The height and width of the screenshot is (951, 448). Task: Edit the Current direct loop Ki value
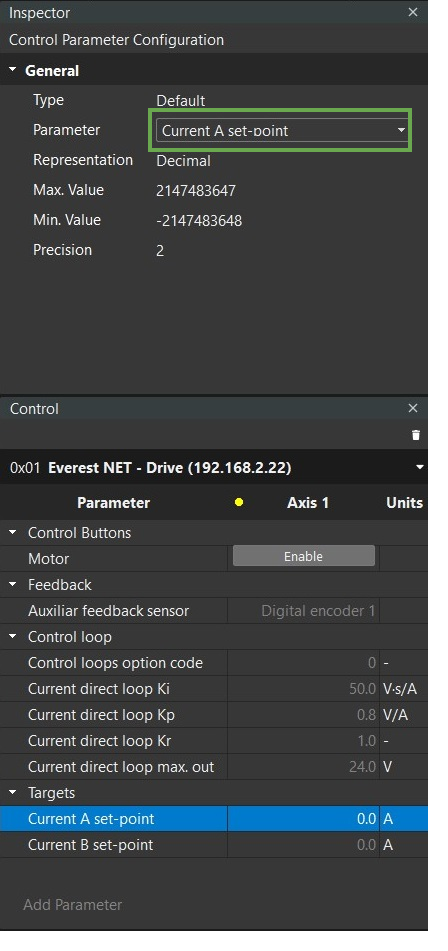[x=304, y=689]
